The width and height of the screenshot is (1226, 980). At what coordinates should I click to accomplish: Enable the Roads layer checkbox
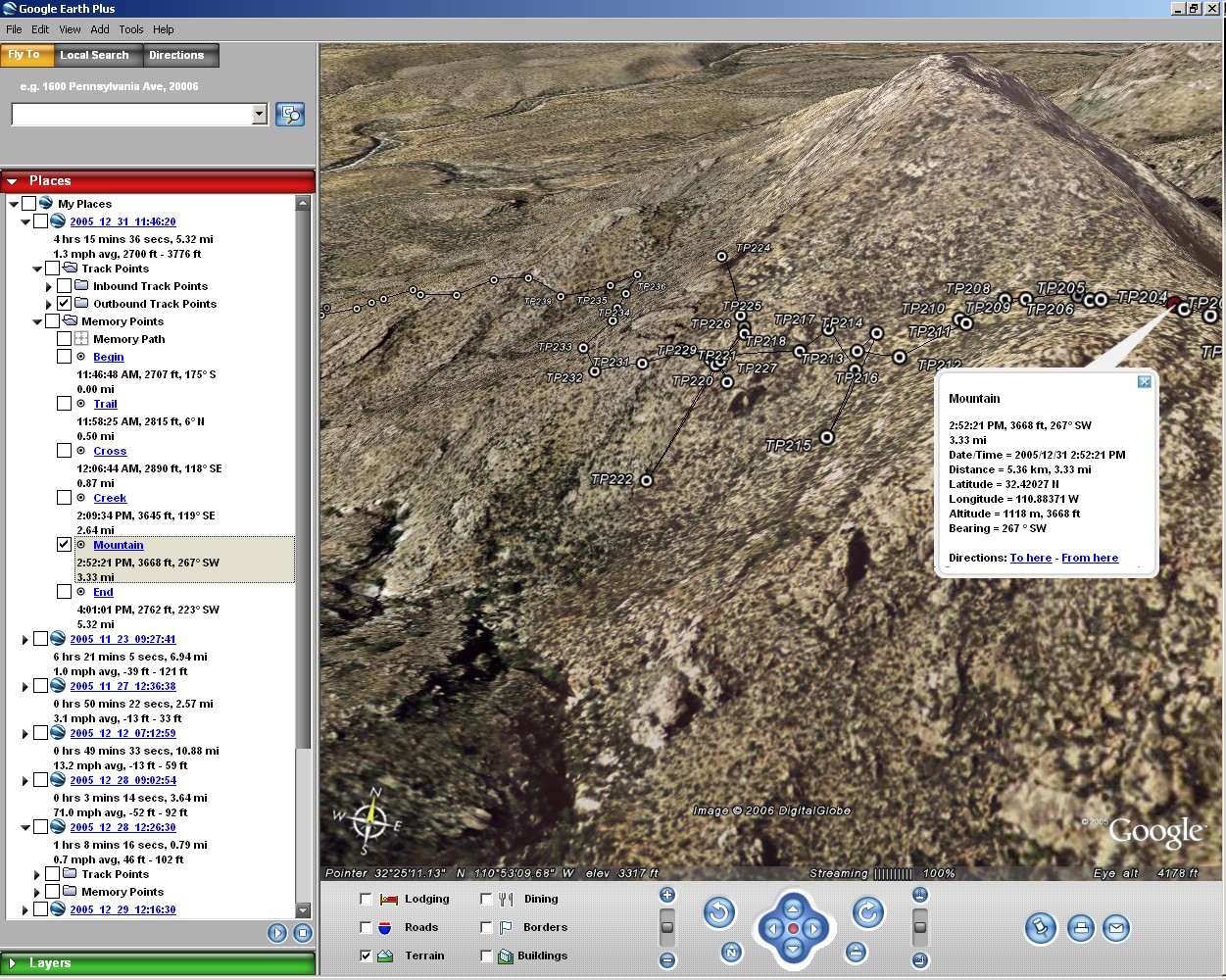point(366,927)
